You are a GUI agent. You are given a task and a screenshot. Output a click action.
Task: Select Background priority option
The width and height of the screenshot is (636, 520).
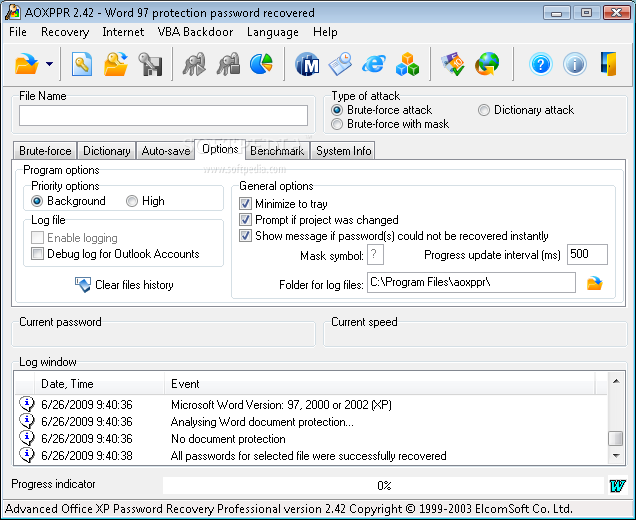pyautogui.click(x=37, y=201)
